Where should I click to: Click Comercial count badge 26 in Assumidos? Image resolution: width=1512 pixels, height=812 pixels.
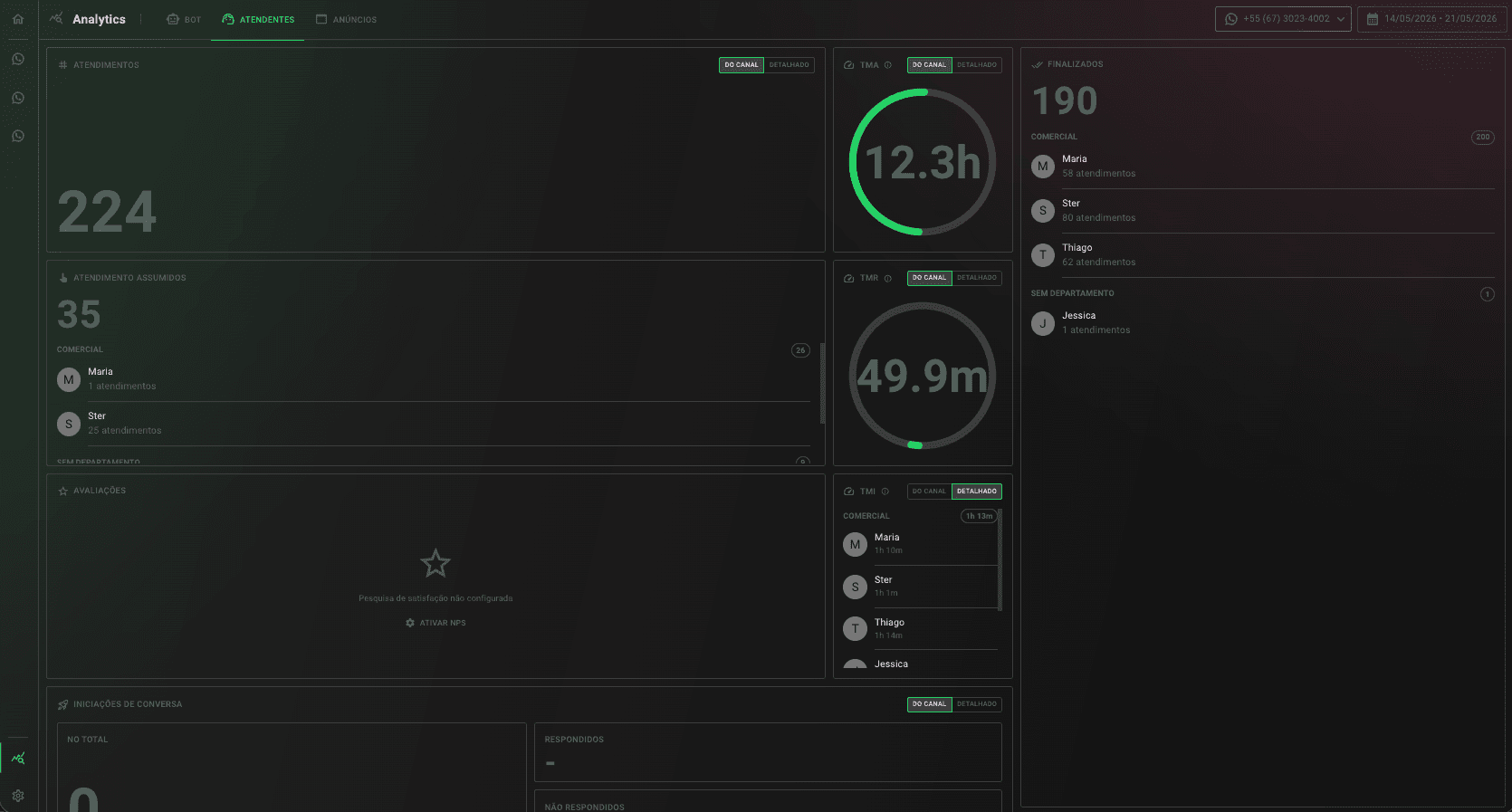(x=800, y=350)
